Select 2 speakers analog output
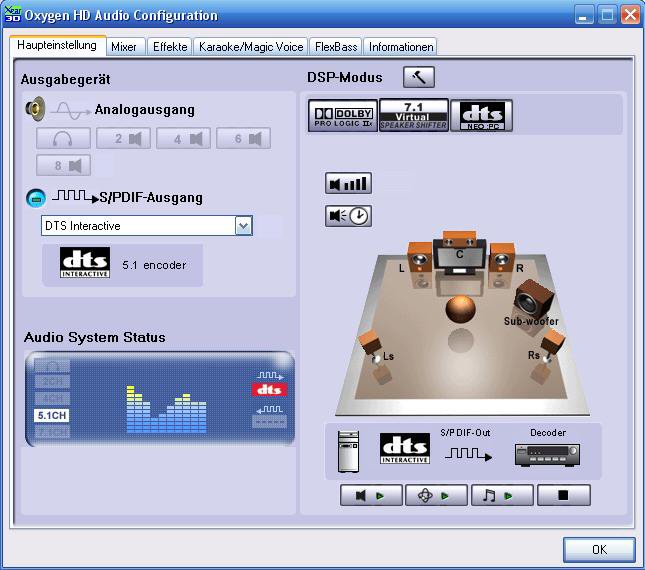 (123, 138)
